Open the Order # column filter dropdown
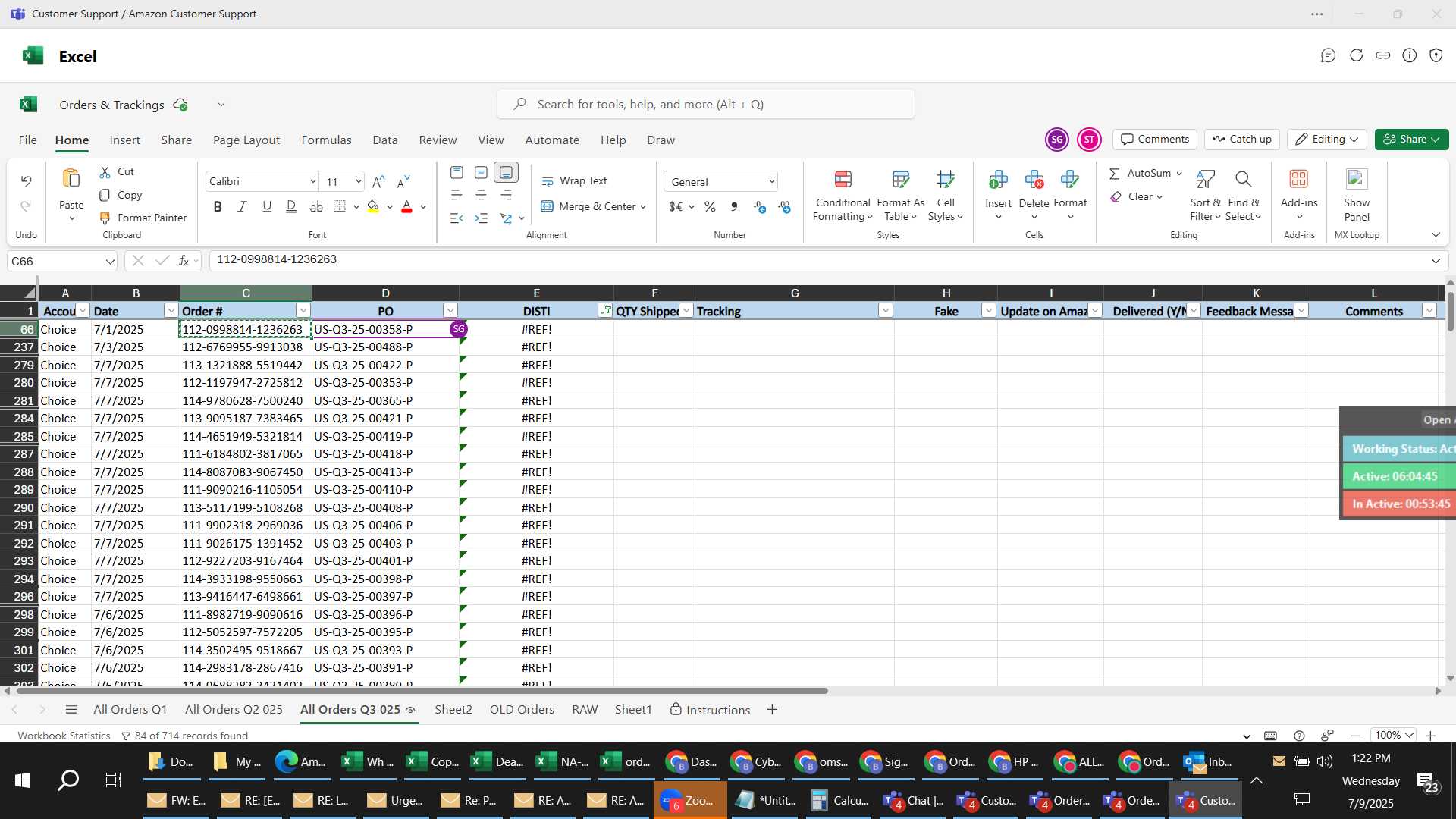The width and height of the screenshot is (1456, 819). click(x=303, y=310)
